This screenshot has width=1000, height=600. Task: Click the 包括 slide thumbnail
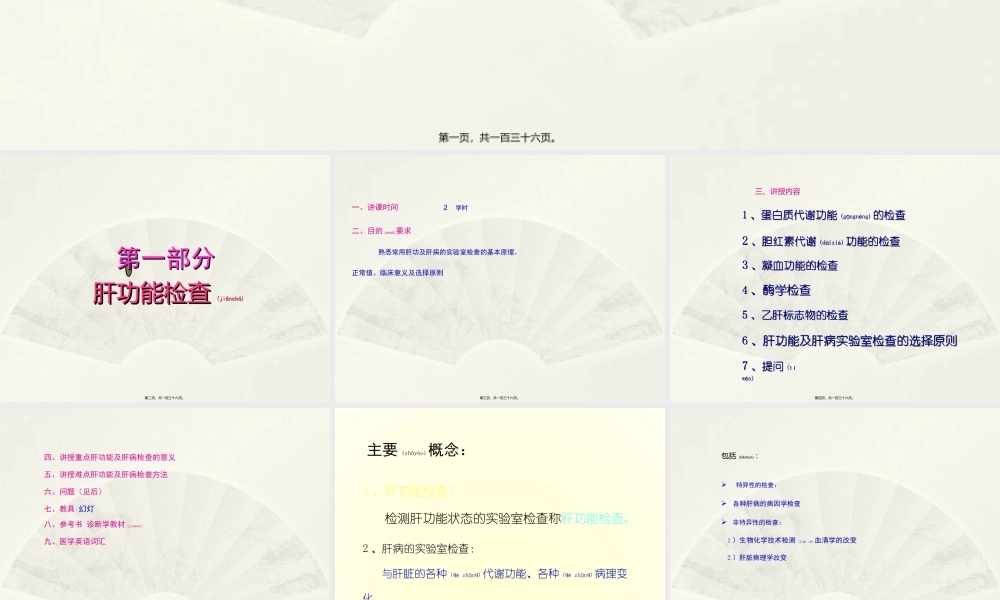click(x=833, y=500)
